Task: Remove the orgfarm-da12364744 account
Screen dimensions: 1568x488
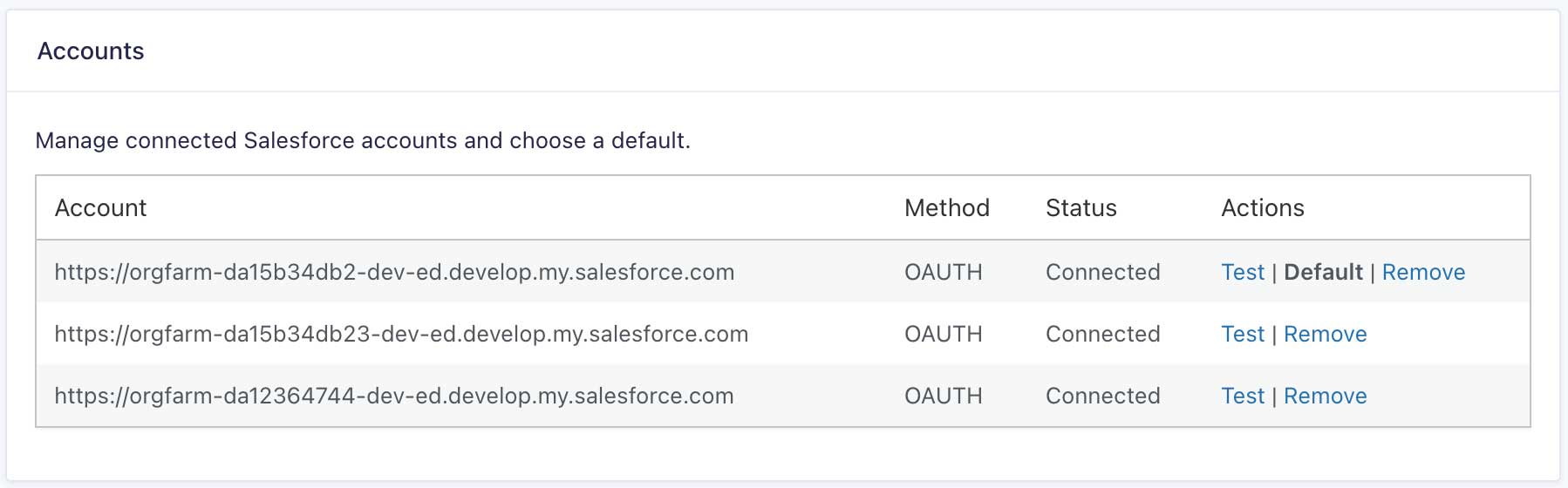Action: click(x=1325, y=396)
